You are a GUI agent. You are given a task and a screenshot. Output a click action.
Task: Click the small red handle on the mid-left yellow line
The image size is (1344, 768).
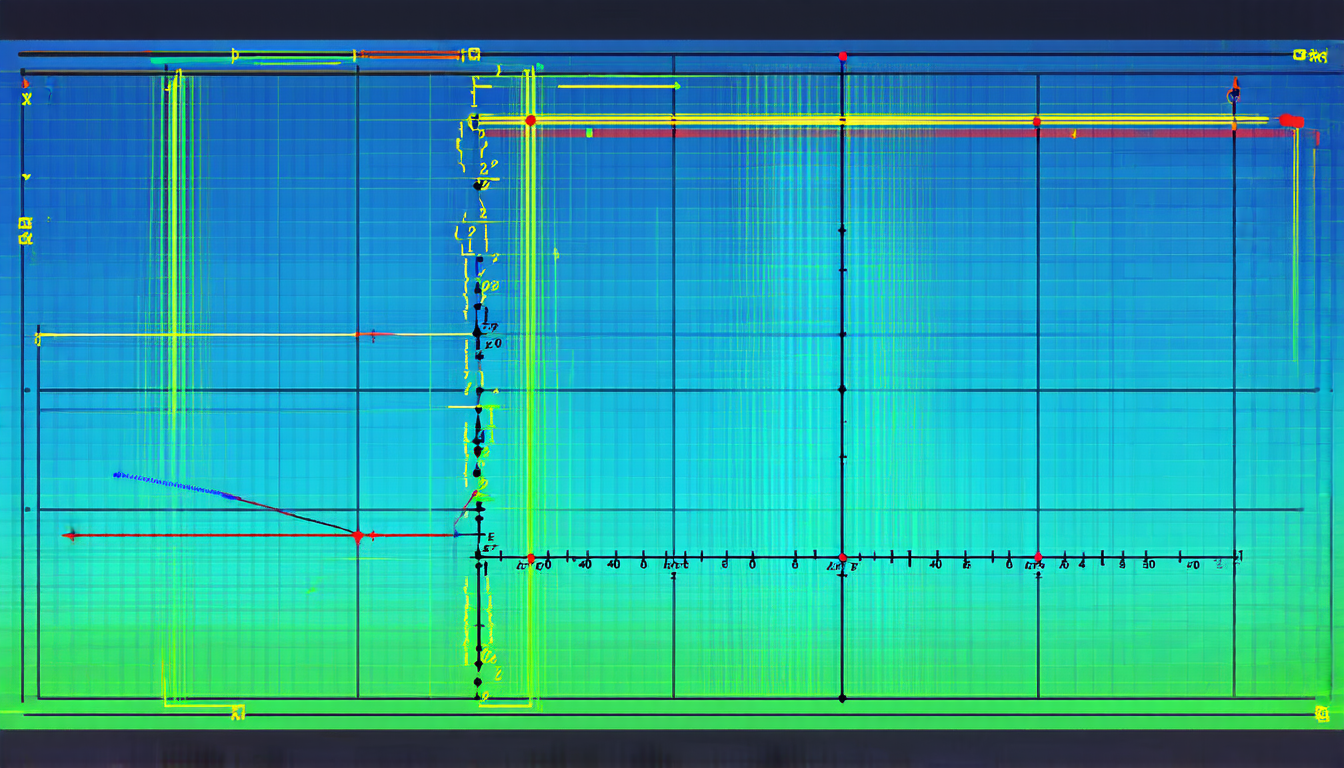[x=372, y=335]
